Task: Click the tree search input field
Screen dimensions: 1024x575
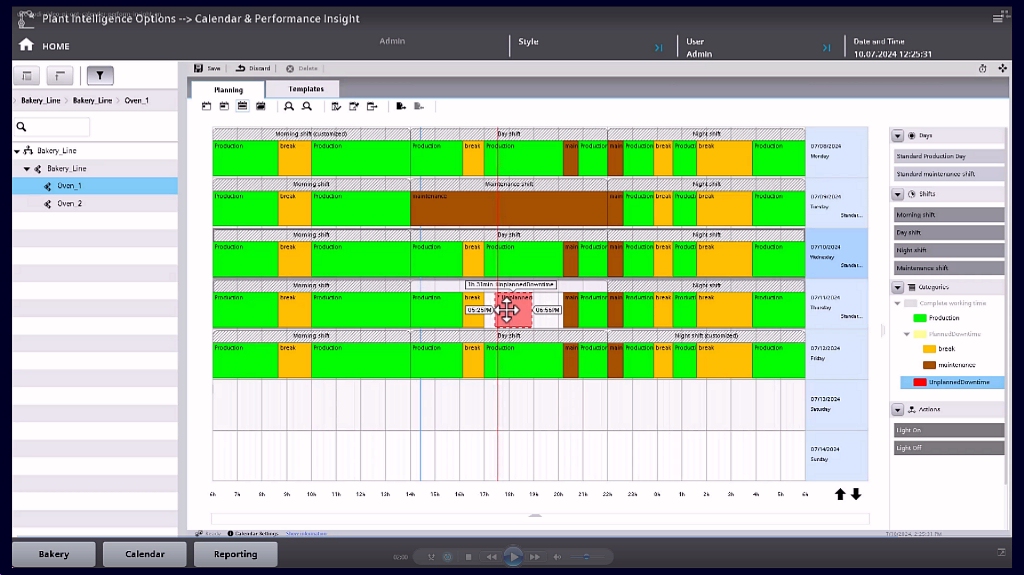Action: (x=52, y=127)
